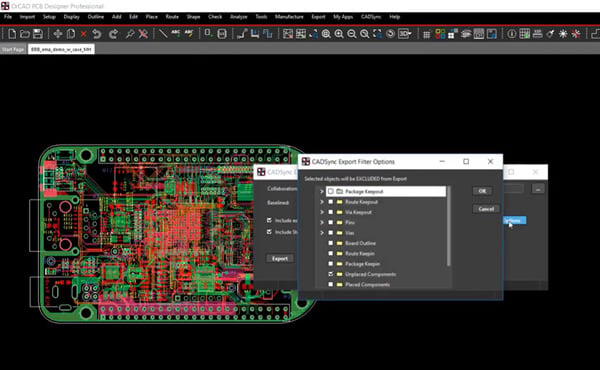Image resolution: width=600 pixels, height=370 pixels.
Task: Toggle the Grid display icon
Action: click(x=427, y=34)
